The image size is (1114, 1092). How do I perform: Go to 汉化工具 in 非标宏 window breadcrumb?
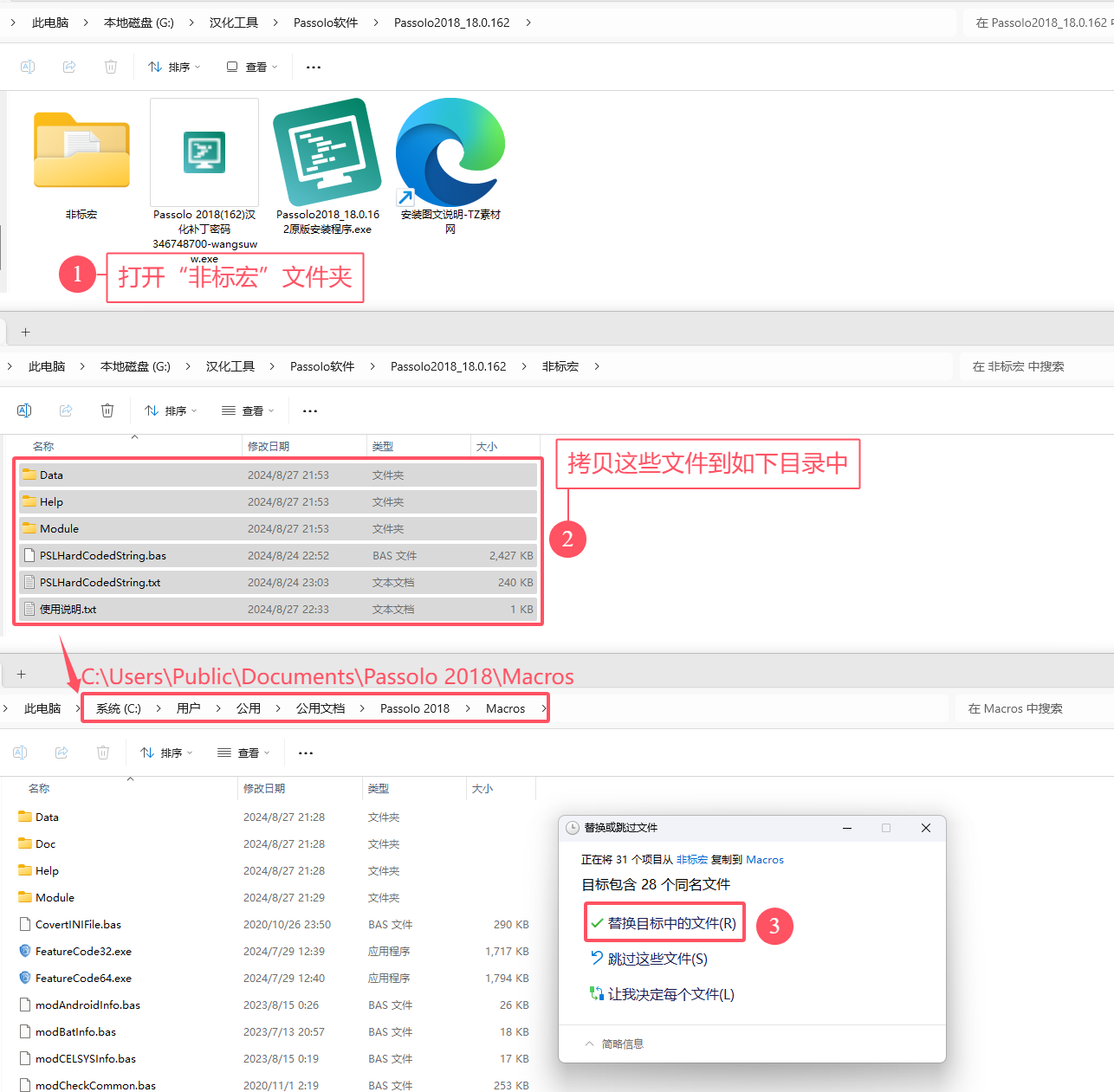(230, 366)
